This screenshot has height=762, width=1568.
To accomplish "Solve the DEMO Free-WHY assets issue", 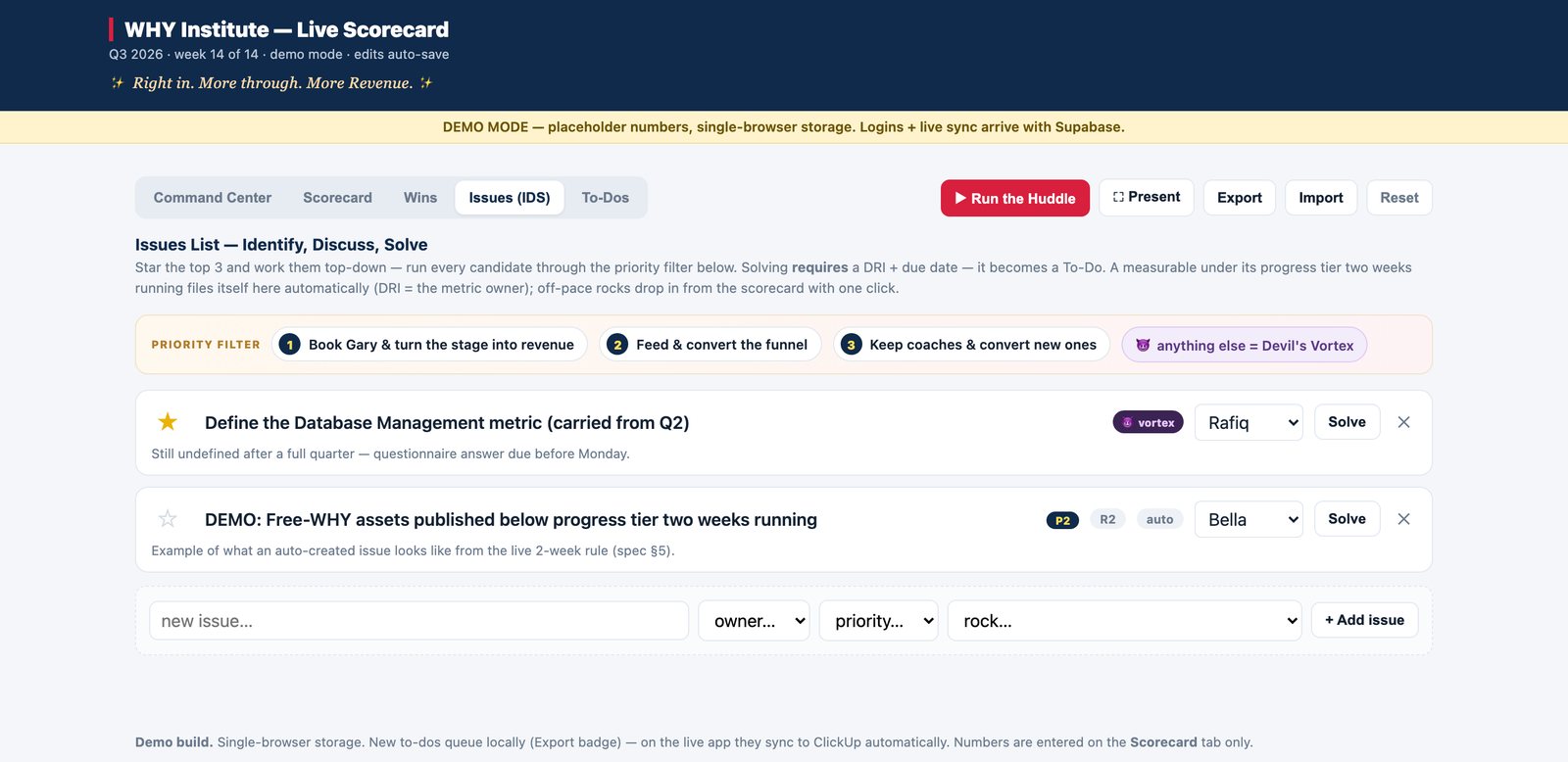I will pyautogui.click(x=1347, y=519).
